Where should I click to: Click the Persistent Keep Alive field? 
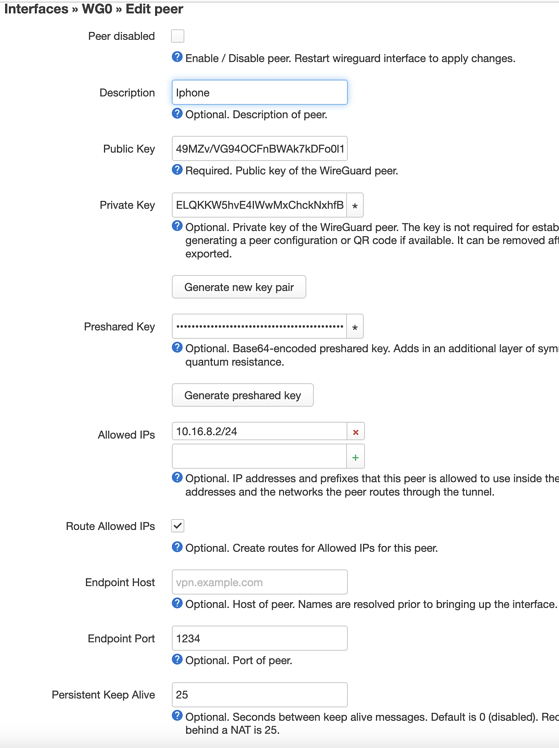(x=259, y=695)
